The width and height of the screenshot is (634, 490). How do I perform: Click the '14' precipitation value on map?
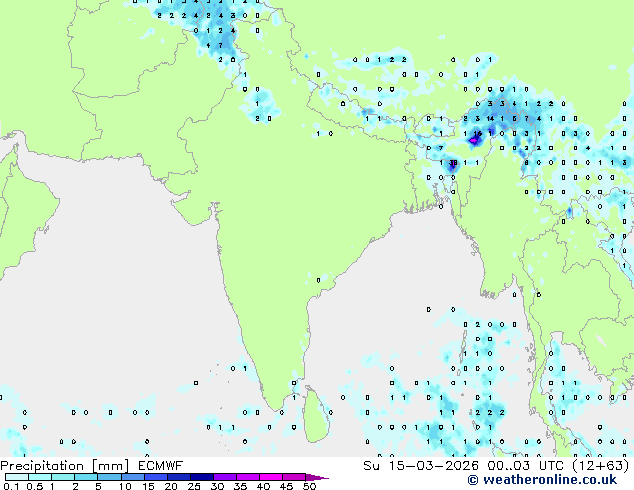point(490,118)
